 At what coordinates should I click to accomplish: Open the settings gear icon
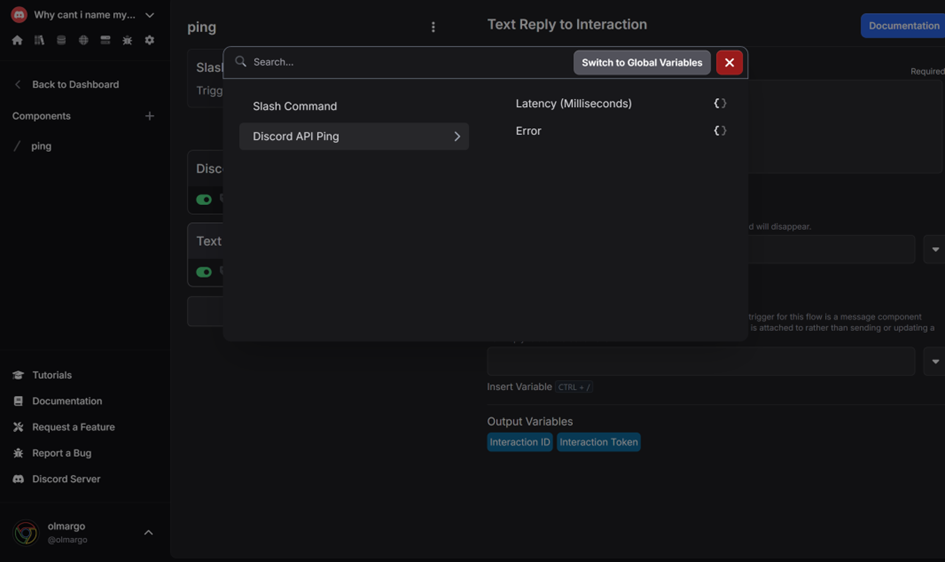coord(149,40)
